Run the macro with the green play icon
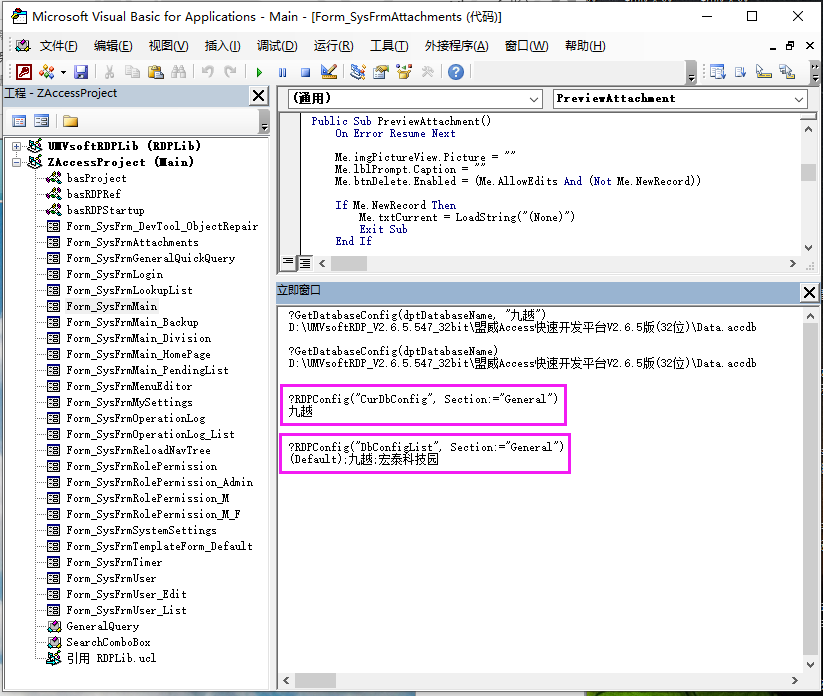This screenshot has height=696, width=823. point(259,72)
